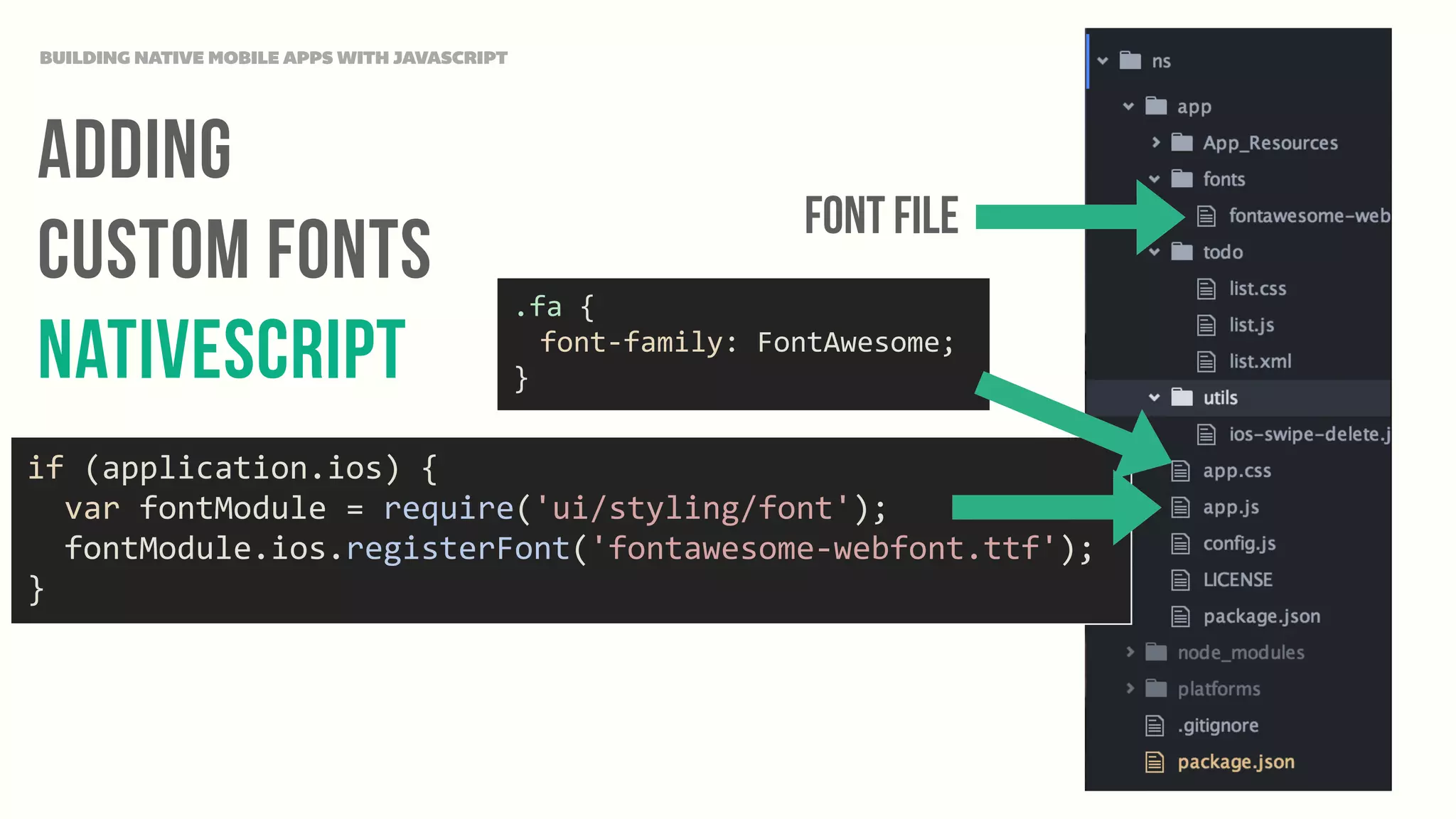Click the App_Resources folder icon

(1182, 142)
